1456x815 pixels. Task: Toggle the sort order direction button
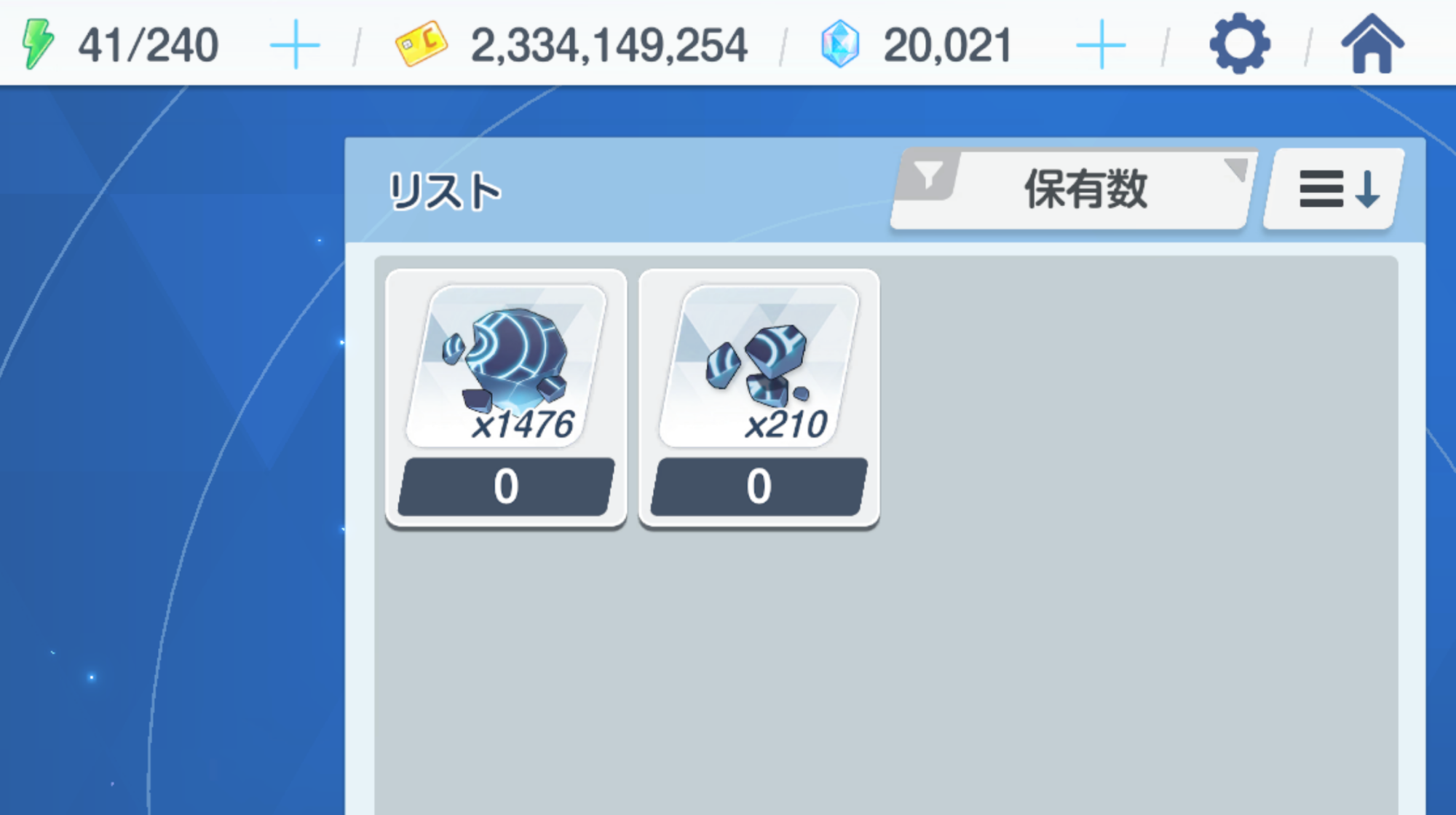coord(1334,189)
